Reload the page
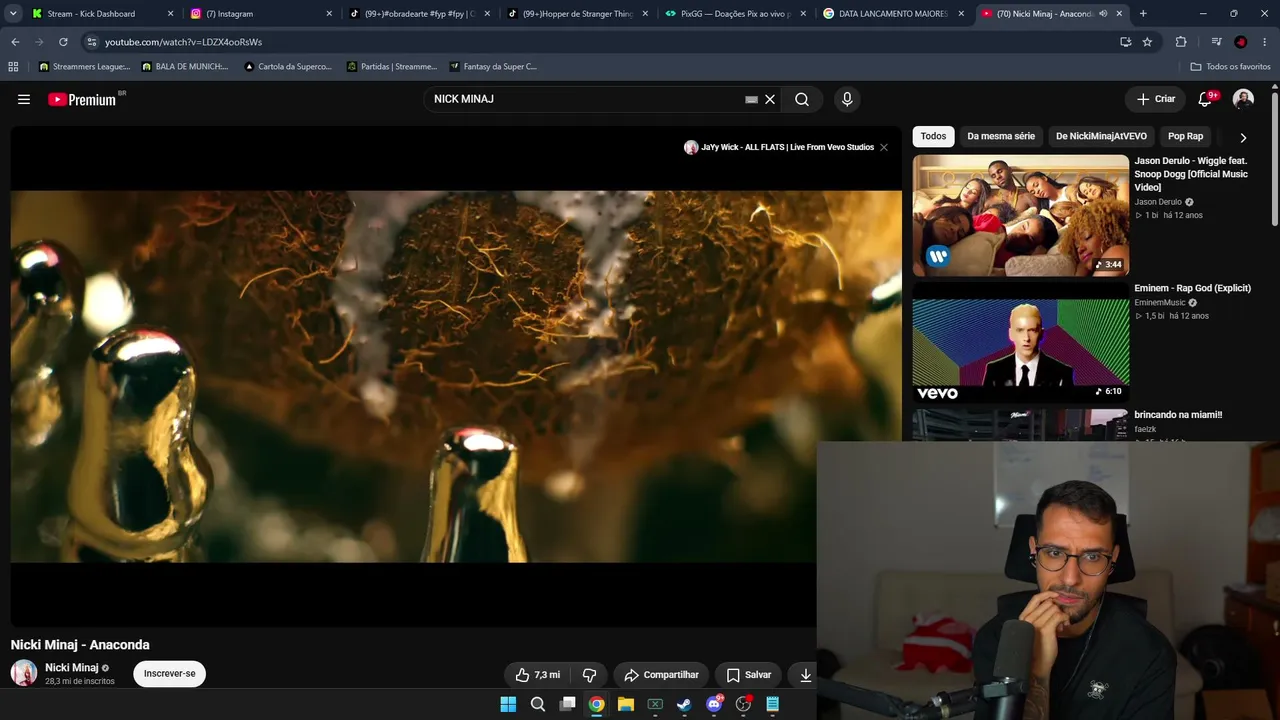This screenshot has height=720, width=1280. (x=63, y=42)
